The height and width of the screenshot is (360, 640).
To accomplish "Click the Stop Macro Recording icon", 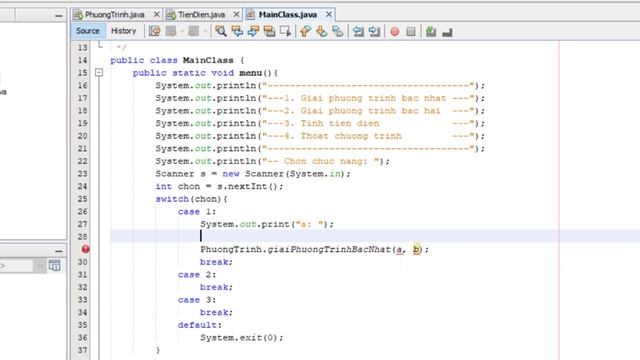I will click(411, 31).
